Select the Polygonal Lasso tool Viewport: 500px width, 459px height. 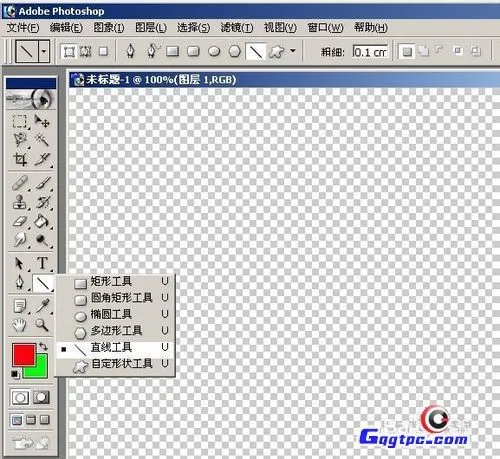20,140
